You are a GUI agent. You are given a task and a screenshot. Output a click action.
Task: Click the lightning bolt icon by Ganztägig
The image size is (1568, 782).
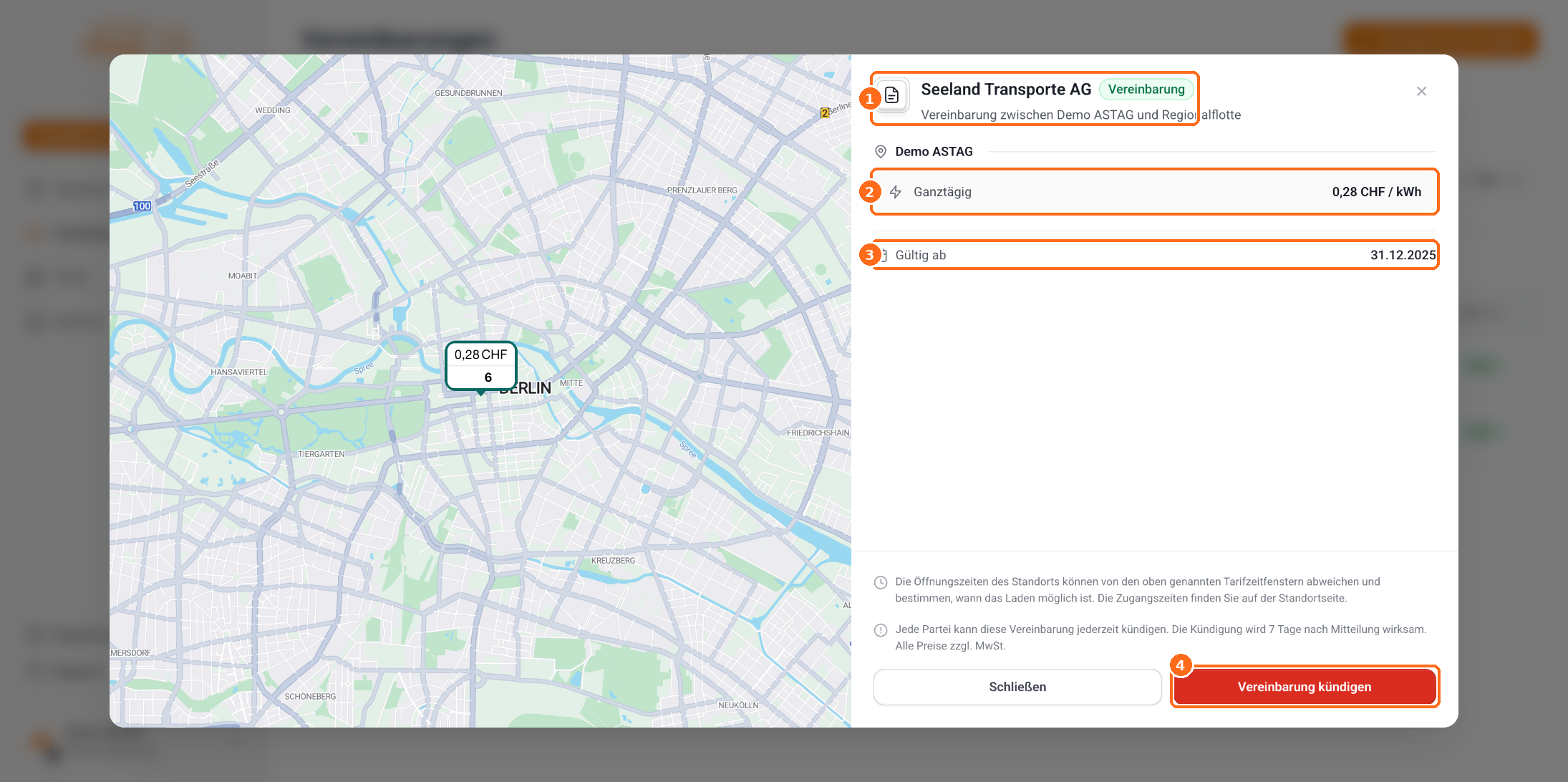pos(896,192)
